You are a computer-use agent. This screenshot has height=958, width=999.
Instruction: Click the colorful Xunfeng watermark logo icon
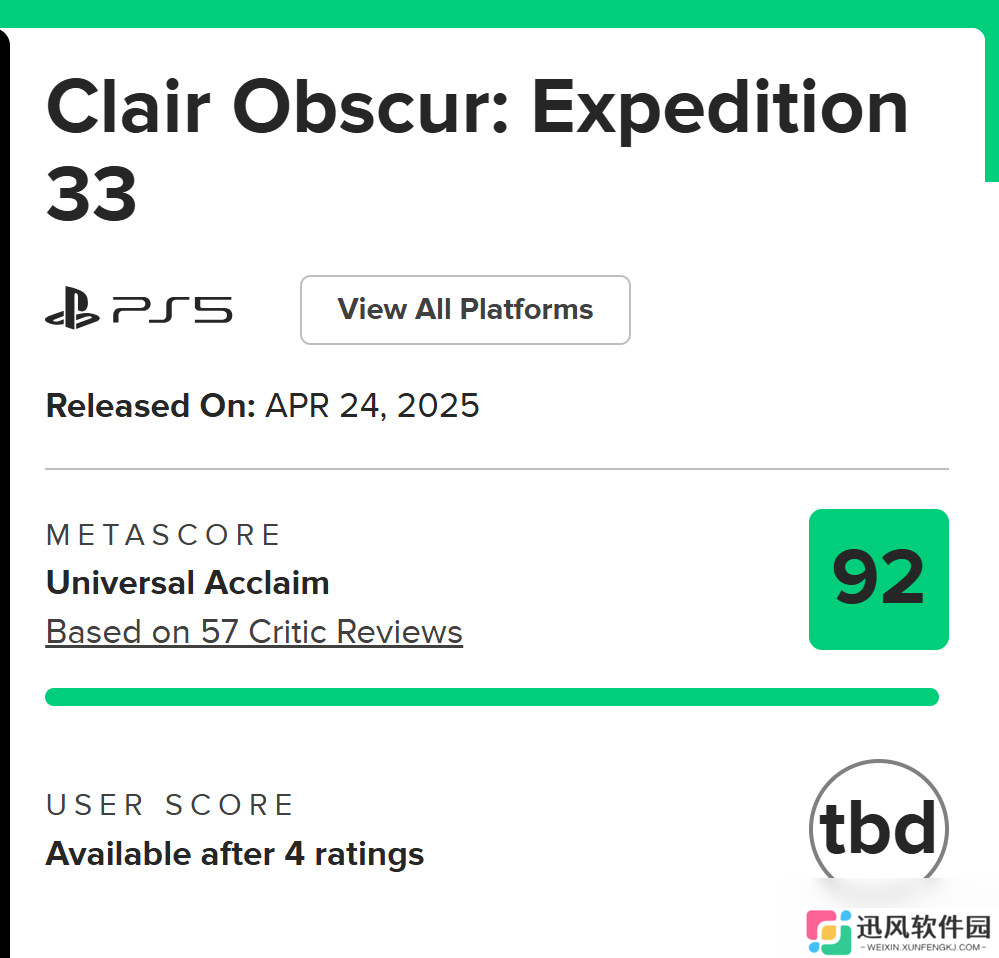point(828,932)
